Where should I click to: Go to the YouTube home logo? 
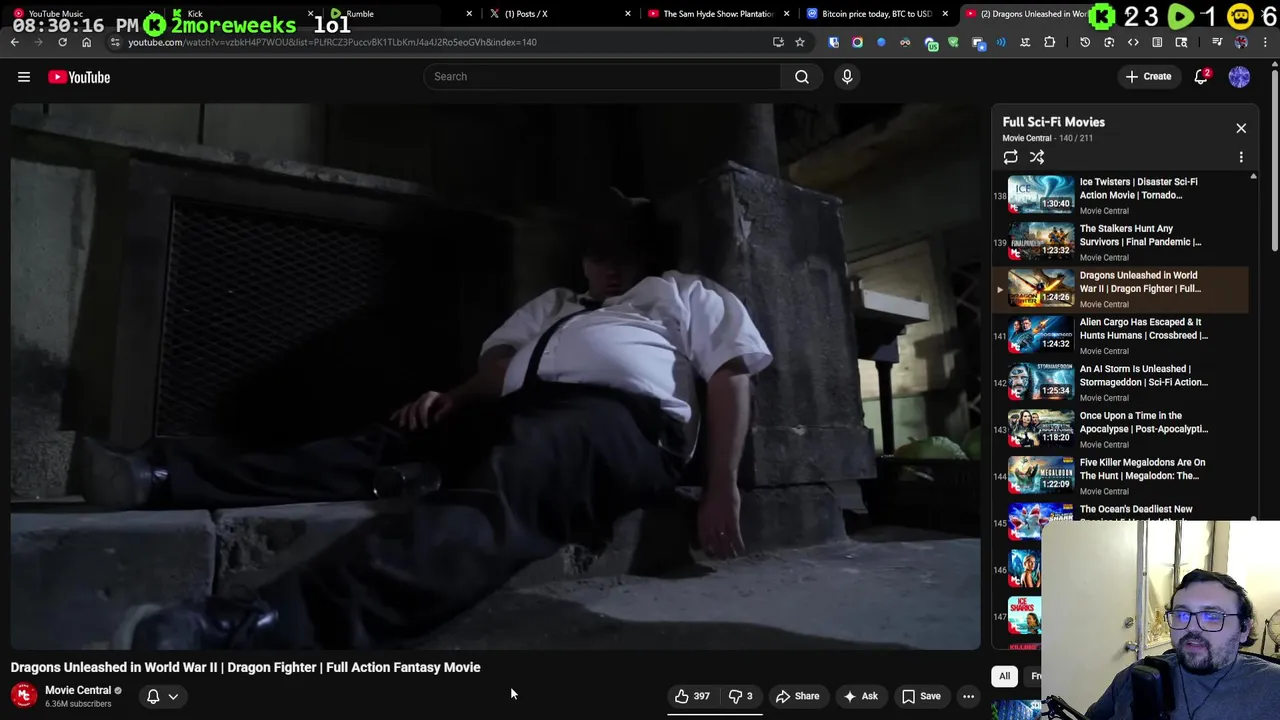(x=79, y=77)
